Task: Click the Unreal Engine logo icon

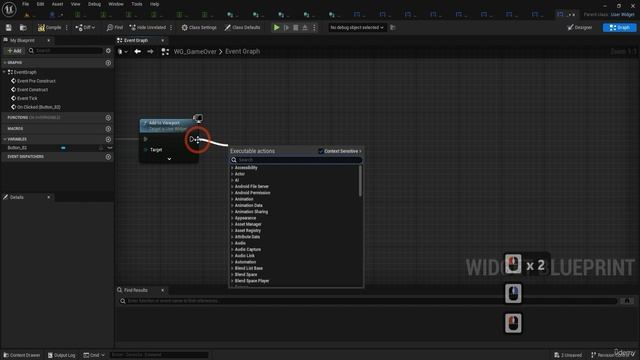Action: pyautogui.click(x=9, y=9)
